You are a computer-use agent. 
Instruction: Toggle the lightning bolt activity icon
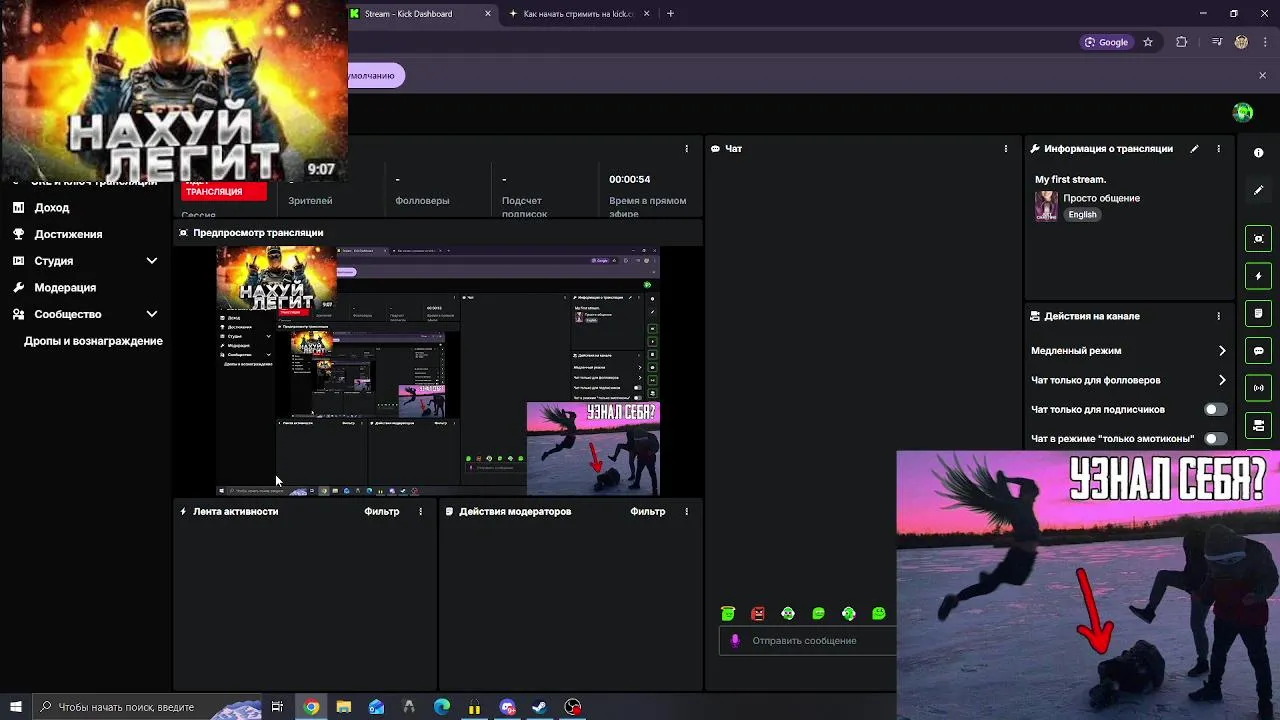pos(1258,276)
